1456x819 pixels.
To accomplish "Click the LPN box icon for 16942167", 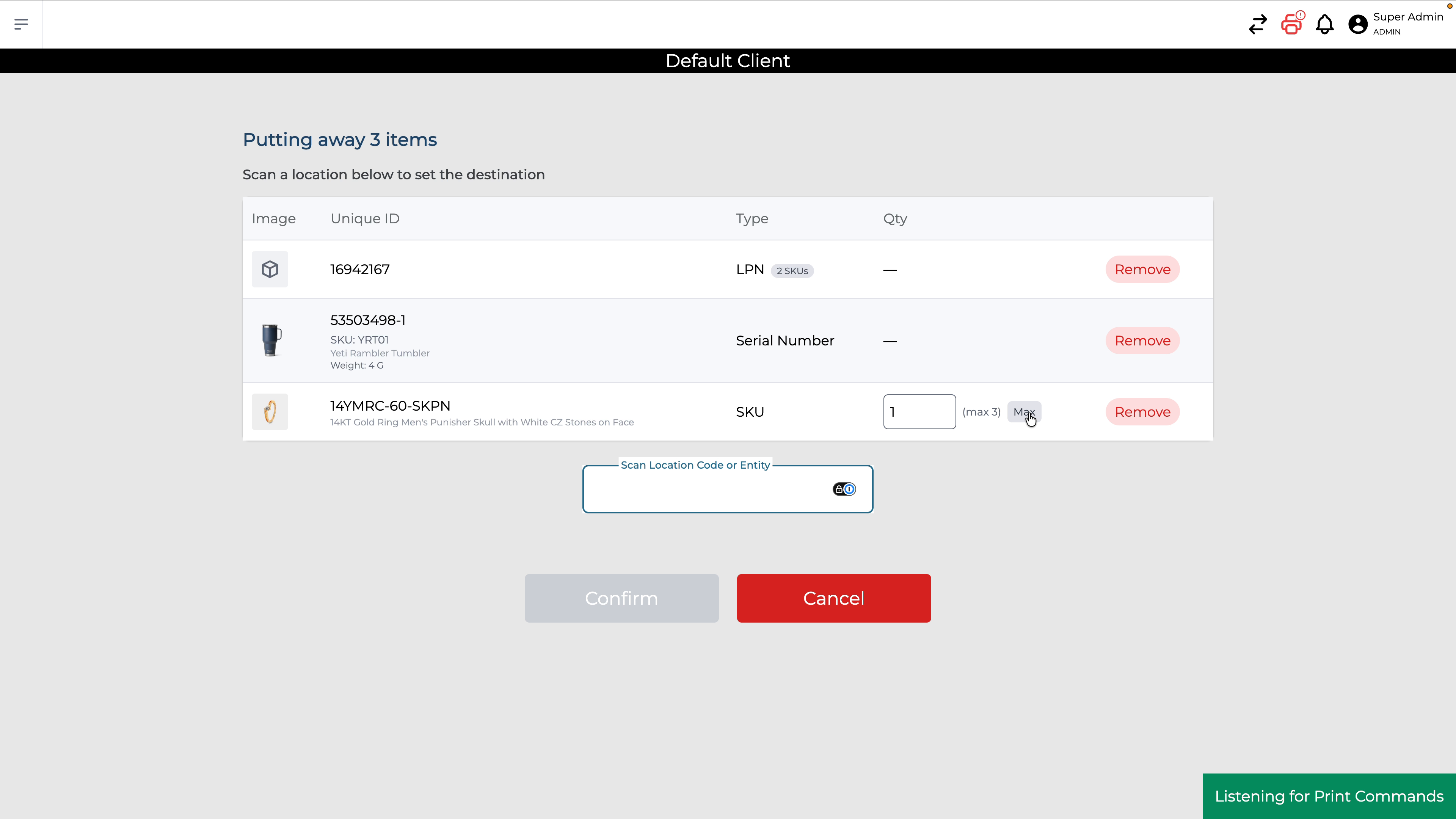I will (x=270, y=269).
